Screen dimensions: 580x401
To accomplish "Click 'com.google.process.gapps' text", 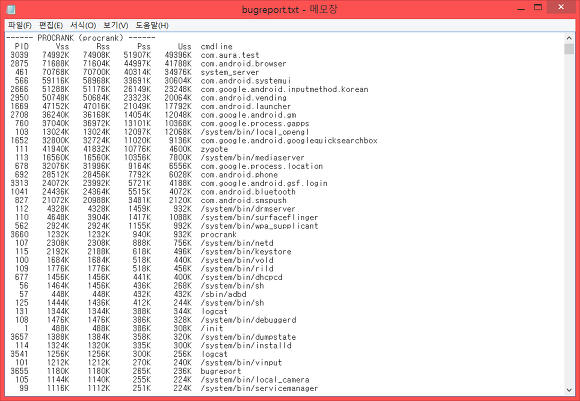I will [x=255, y=123].
